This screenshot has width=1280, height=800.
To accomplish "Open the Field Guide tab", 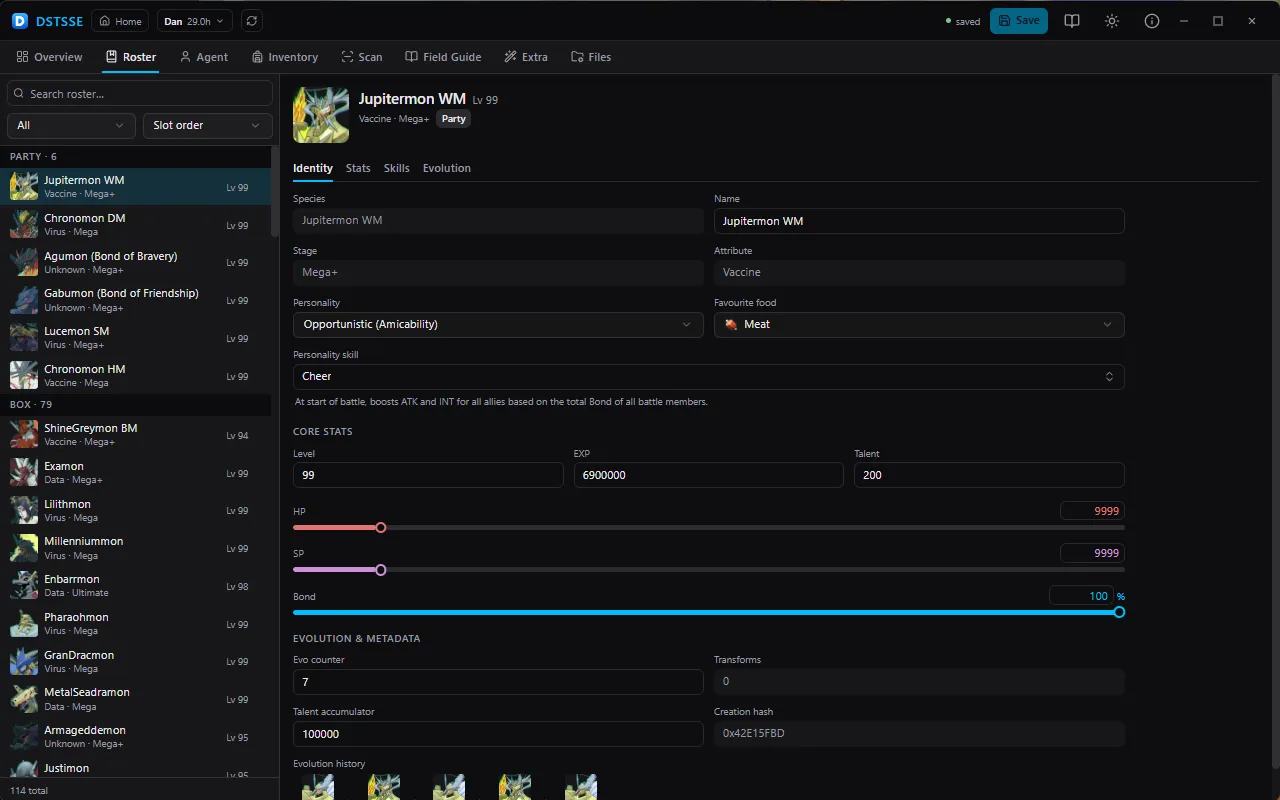I will (443, 57).
